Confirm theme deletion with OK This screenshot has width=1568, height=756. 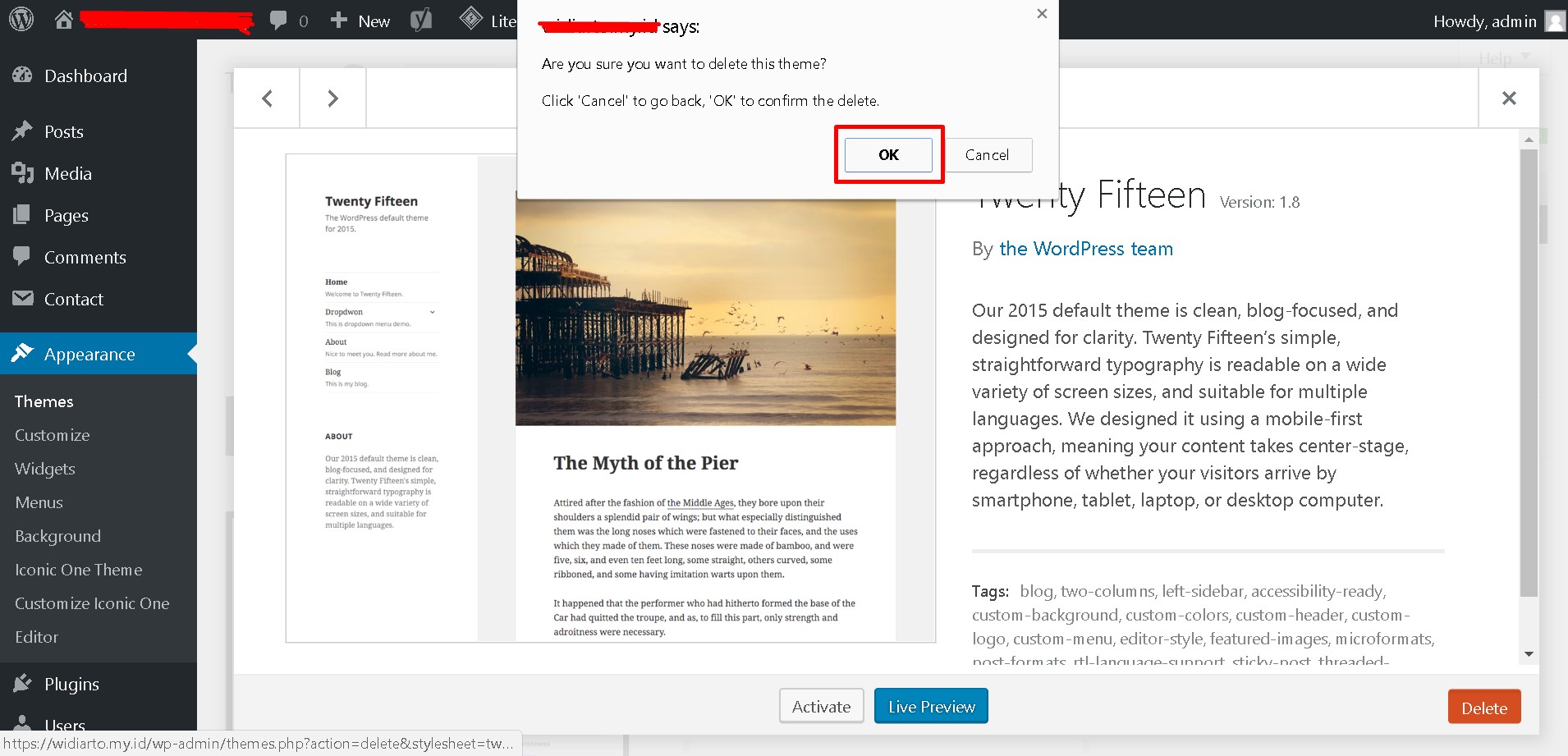(x=888, y=154)
